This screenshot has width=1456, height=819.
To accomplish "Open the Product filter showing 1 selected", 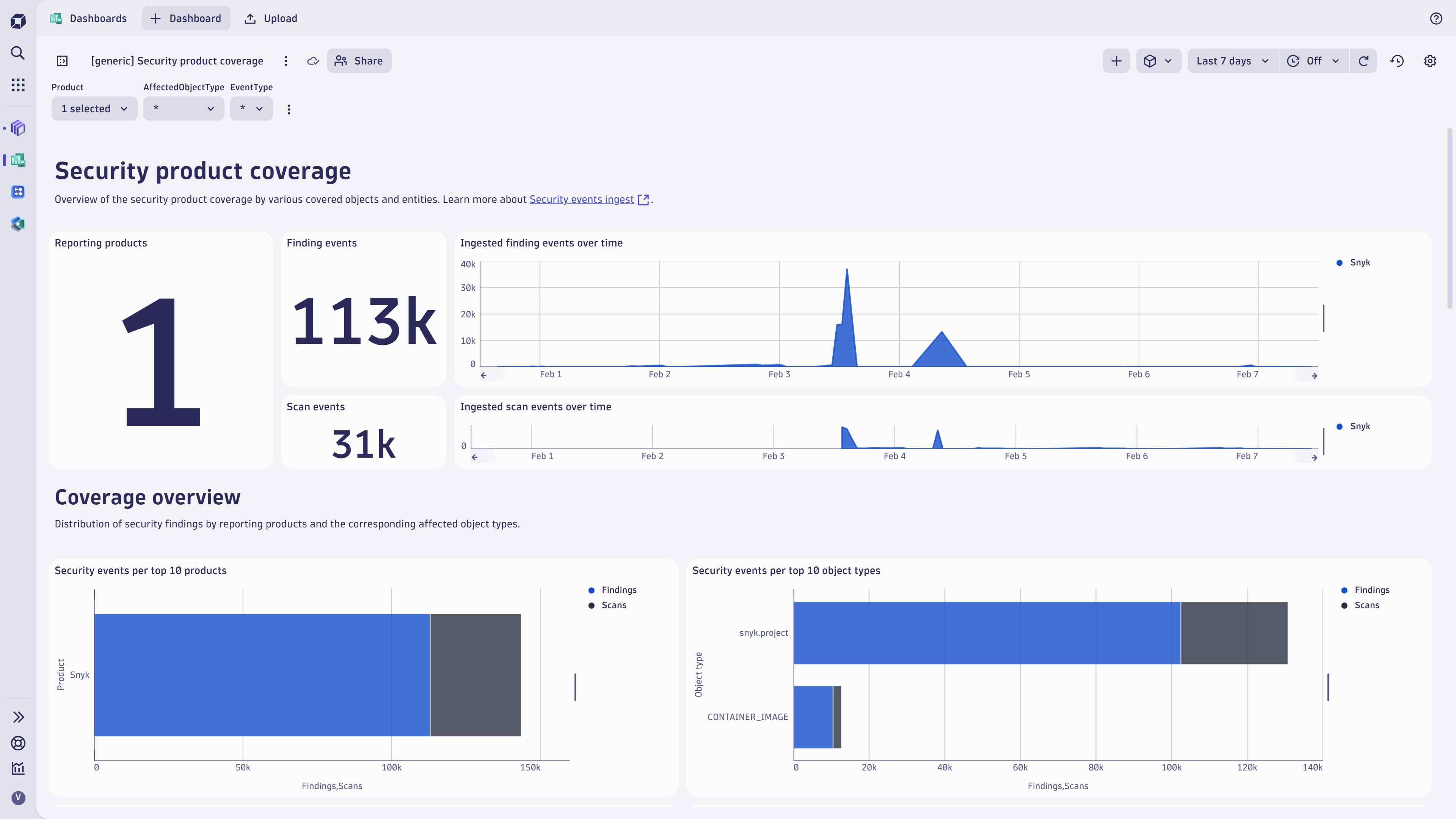I will click(x=94, y=108).
